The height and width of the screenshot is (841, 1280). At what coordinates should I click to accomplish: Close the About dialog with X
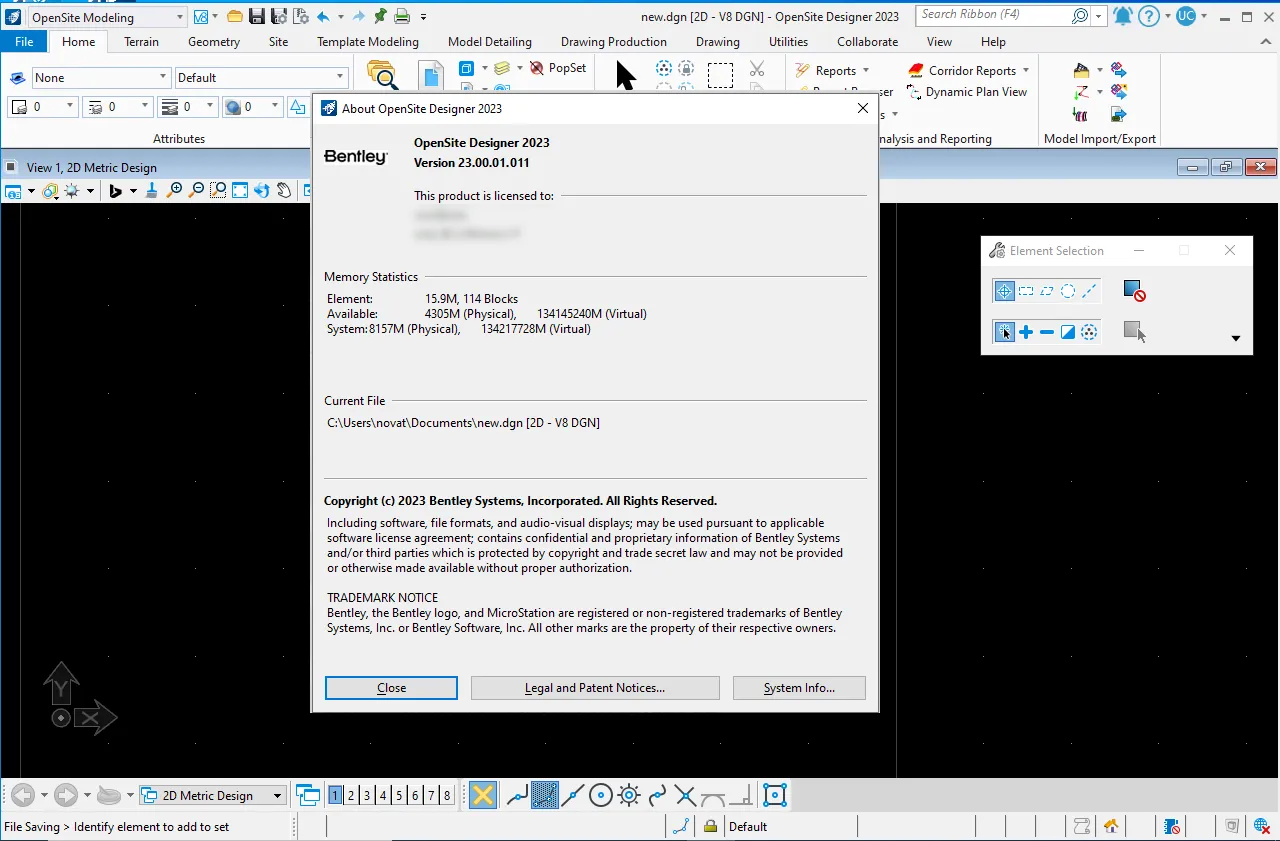(x=863, y=109)
